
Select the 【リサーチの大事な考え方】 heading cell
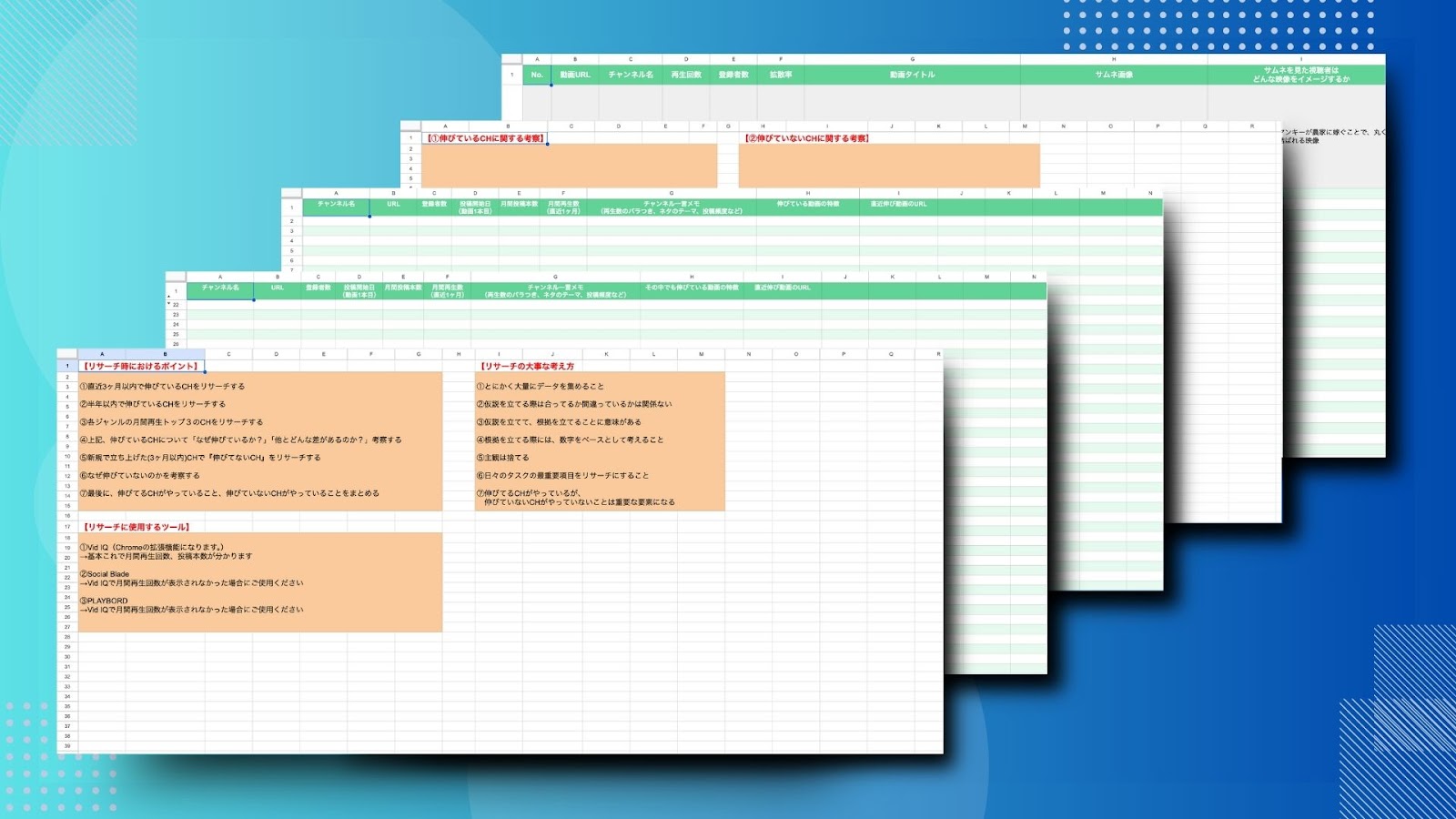click(528, 366)
